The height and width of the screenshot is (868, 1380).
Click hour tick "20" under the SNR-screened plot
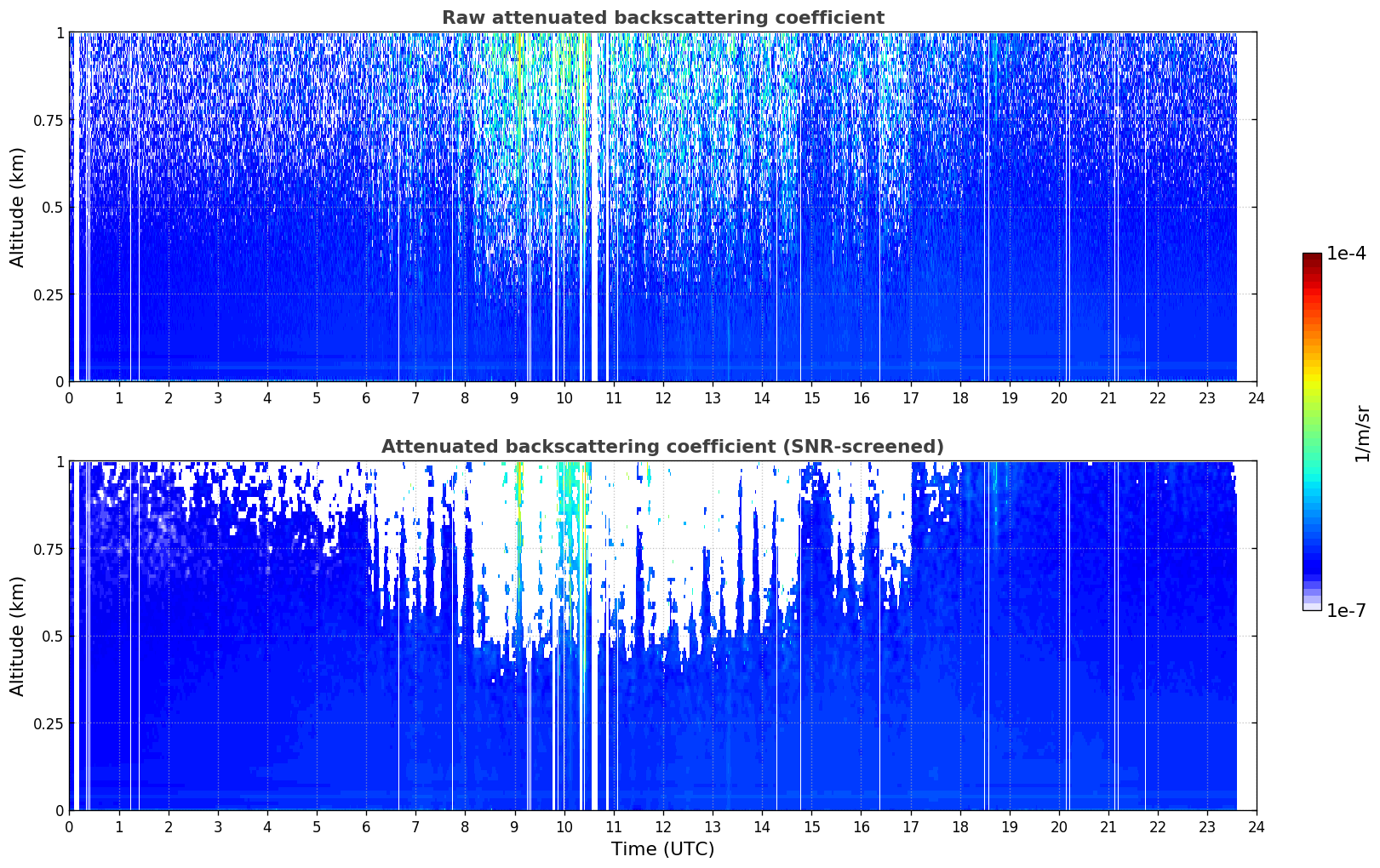(x=1058, y=826)
